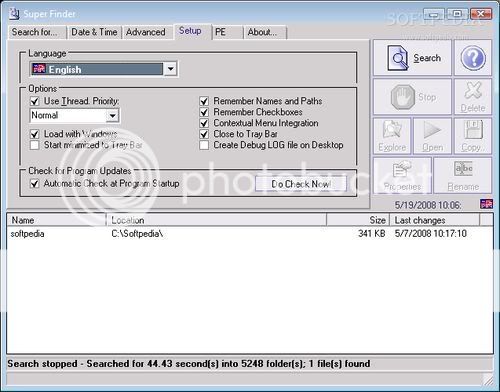Enable Start minimized to Tray Bar
The image size is (500, 392).
(x=35, y=145)
